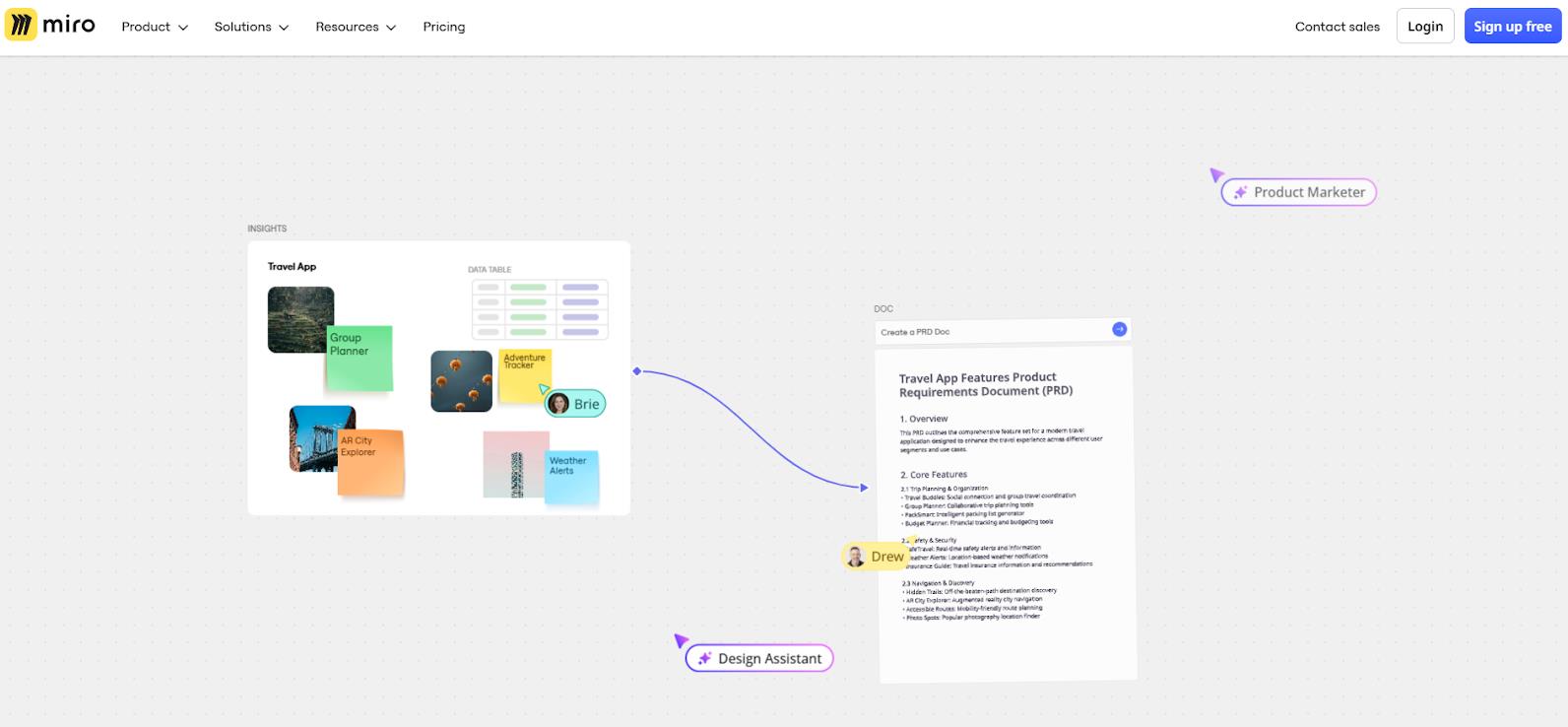Select the yellow Adventure Tracker sticky note
1568x727 pixels.
click(525, 375)
